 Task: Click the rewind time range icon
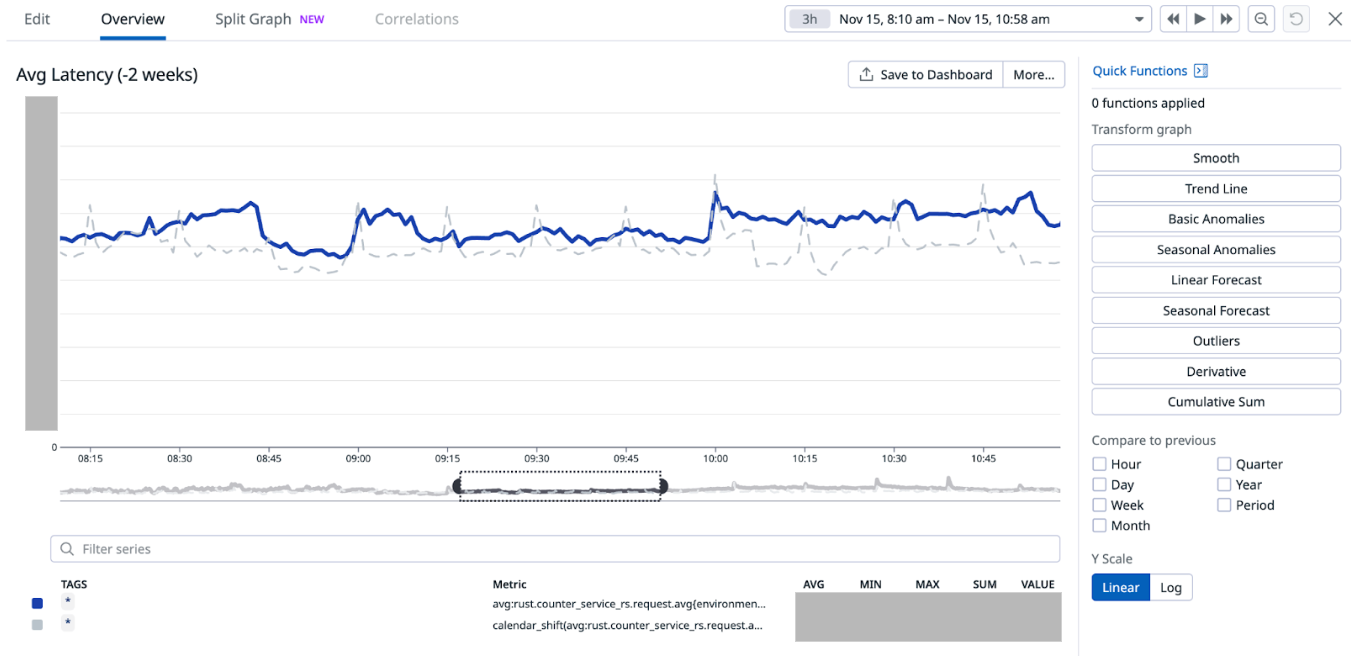[x=1172, y=19]
